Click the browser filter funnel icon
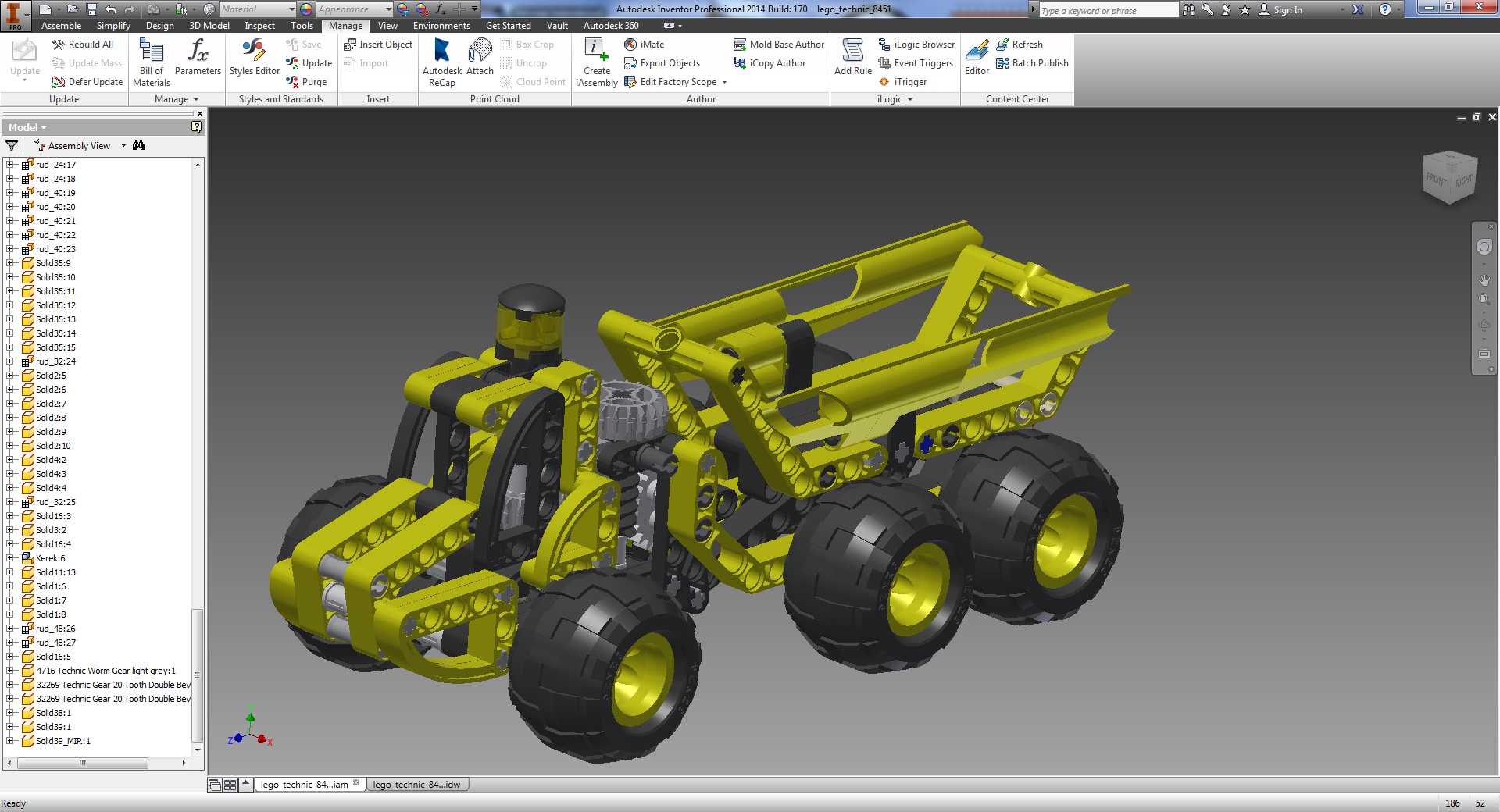 pyautogui.click(x=12, y=145)
